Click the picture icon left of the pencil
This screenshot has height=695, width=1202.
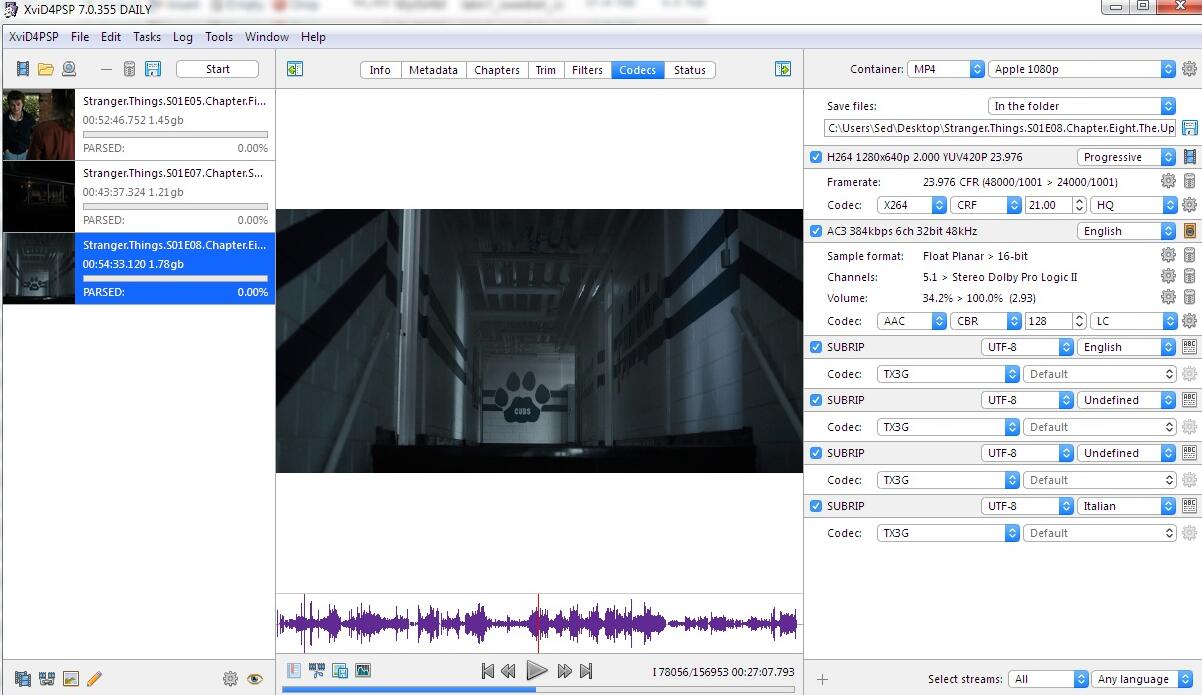(70, 679)
